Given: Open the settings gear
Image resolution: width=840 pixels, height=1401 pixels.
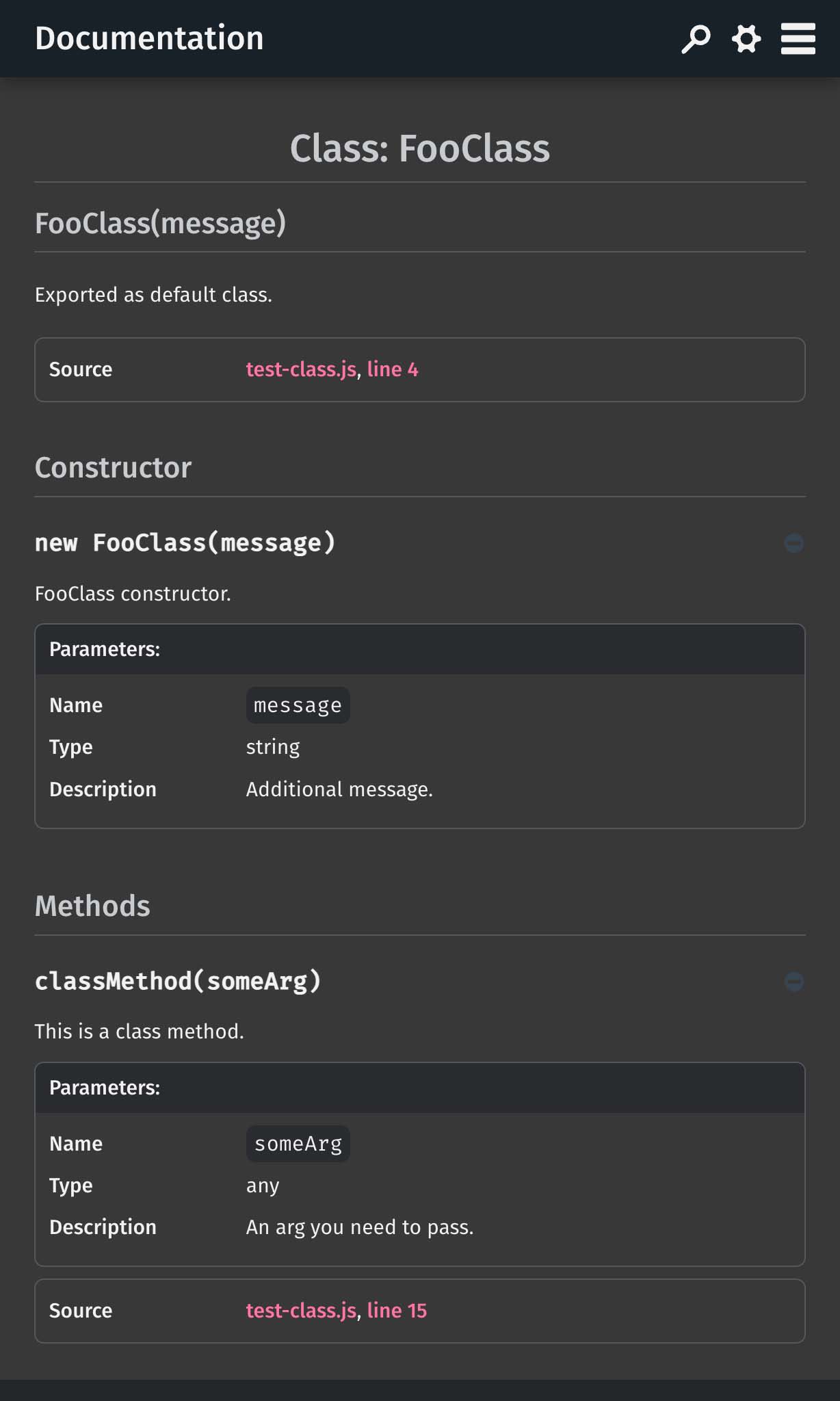Looking at the screenshot, I should [746, 39].
